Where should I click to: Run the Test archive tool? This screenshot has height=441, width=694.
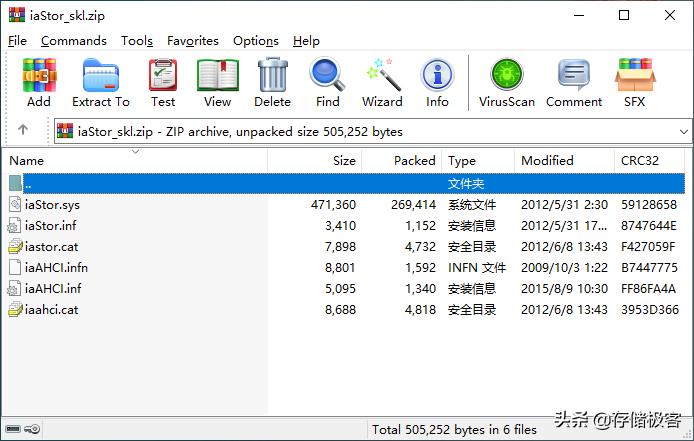163,75
